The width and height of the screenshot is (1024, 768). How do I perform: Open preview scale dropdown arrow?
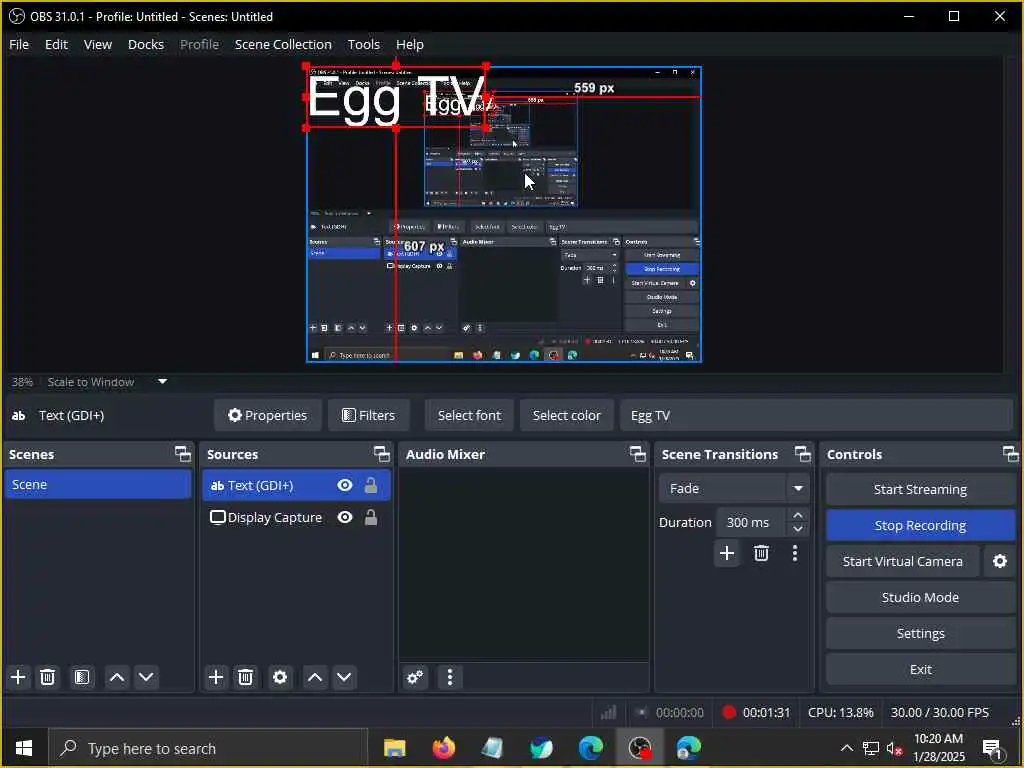(163, 381)
